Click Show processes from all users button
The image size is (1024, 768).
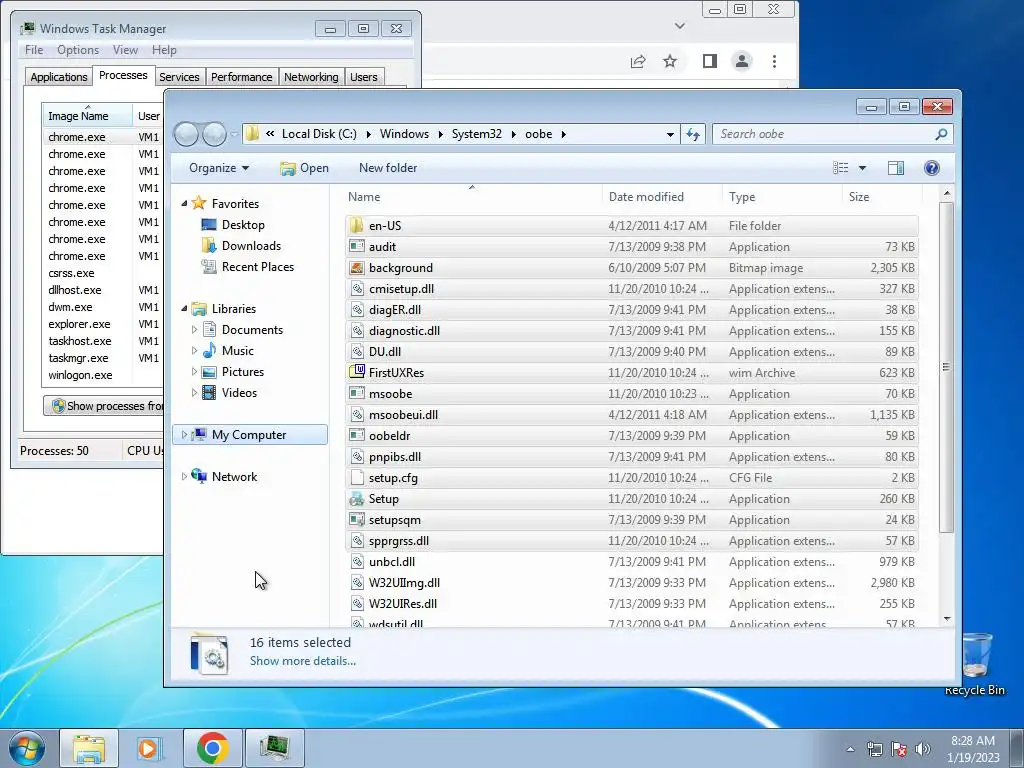coord(104,406)
